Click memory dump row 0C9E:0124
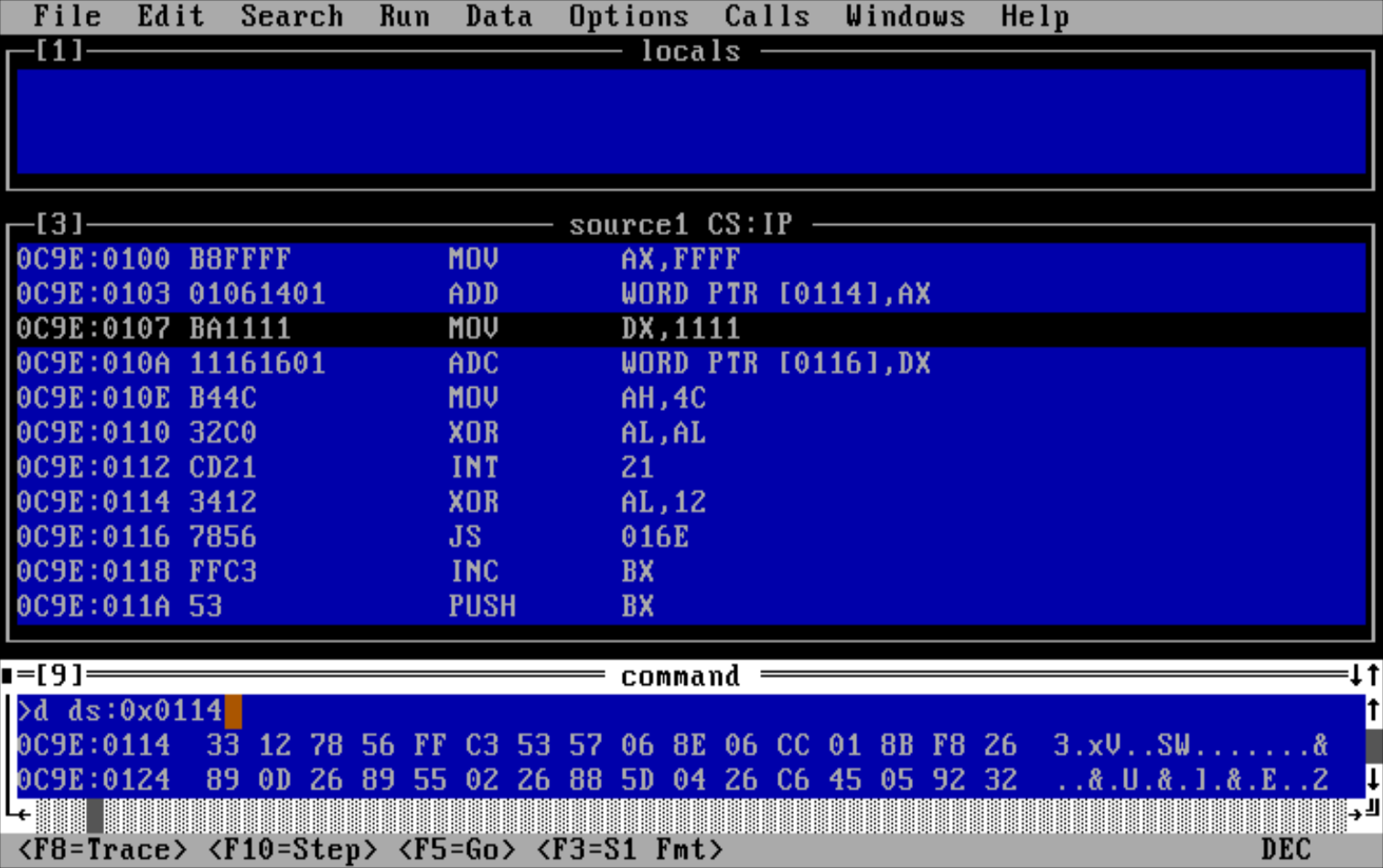This screenshot has width=1383, height=868. pos(691,781)
